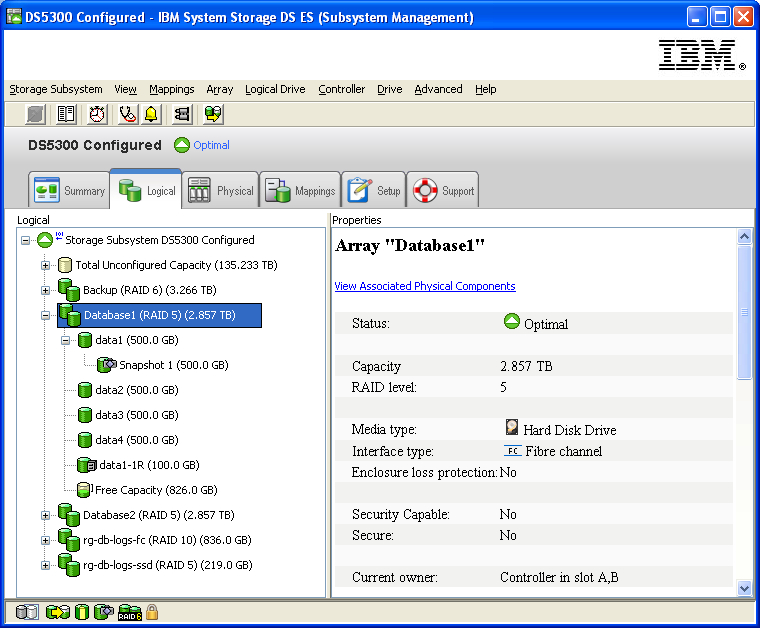Open the Logical Drive menu
This screenshot has width=760, height=628.
[x=275, y=89]
